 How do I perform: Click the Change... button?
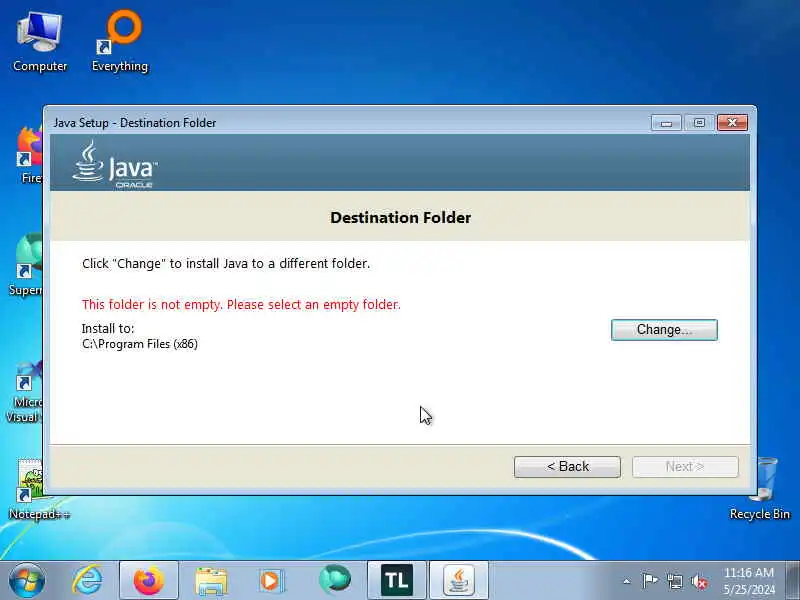[x=664, y=330]
